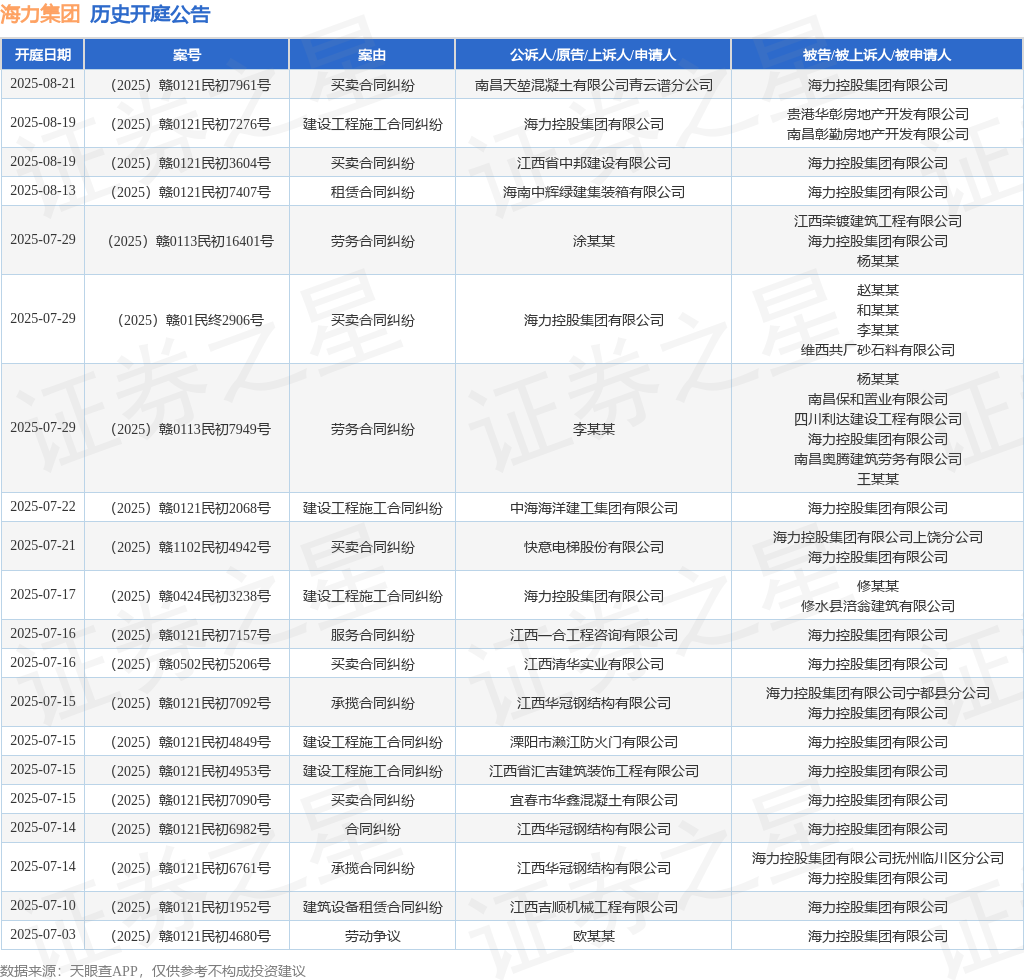The image size is (1024, 980).
Task: Click 维西共厂砂石料有限公司 defendant
Action: (878, 351)
